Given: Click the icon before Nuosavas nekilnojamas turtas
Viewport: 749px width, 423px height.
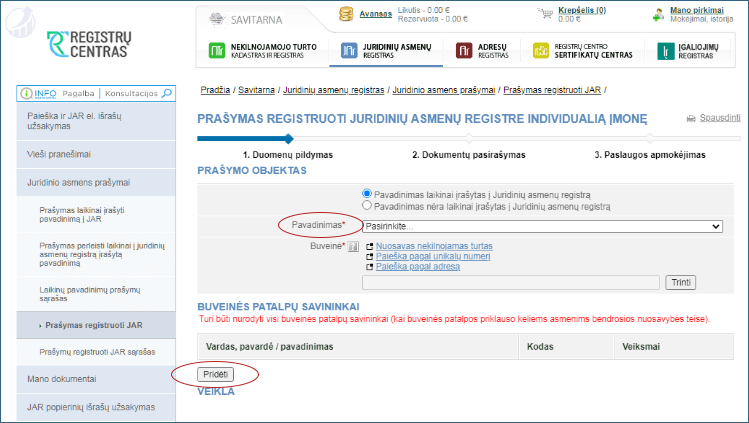Looking at the screenshot, I should click(369, 247).
